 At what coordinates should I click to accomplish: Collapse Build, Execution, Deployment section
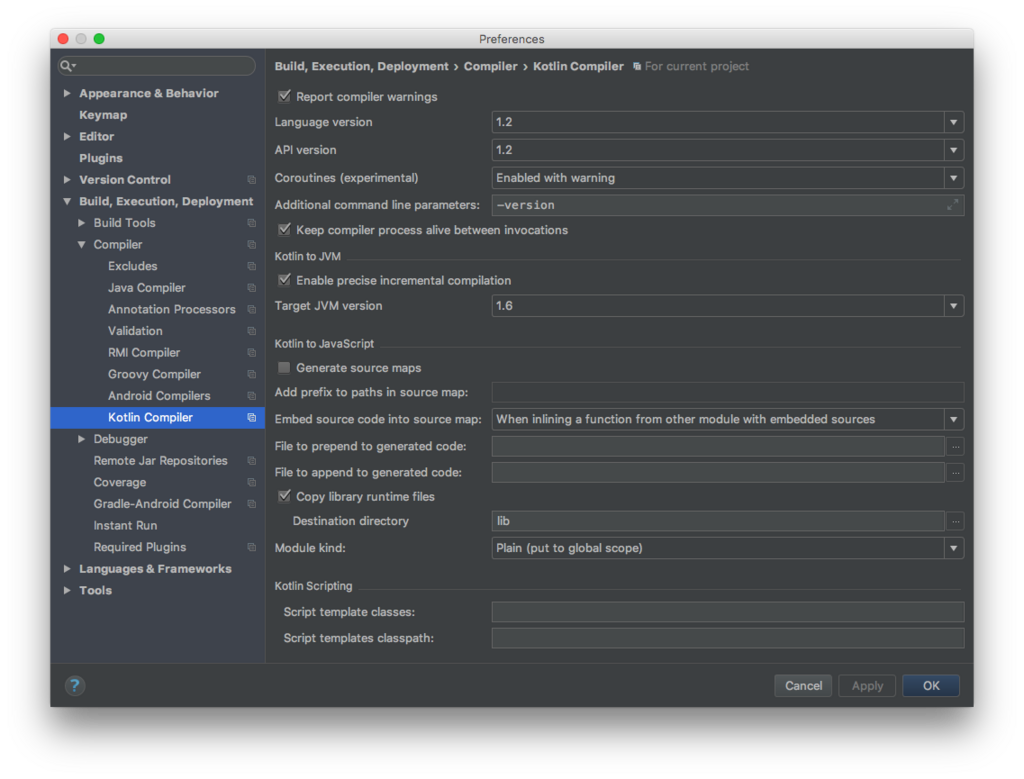67,201
